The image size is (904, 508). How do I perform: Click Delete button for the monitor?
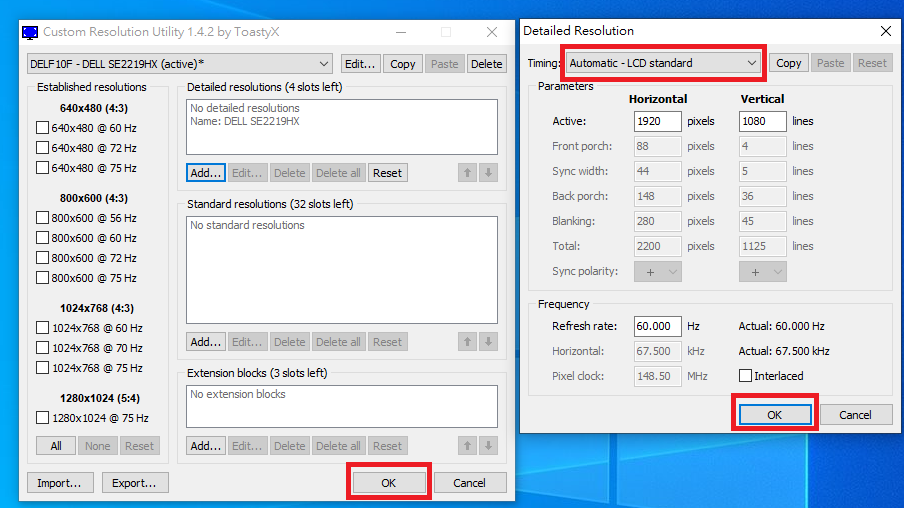click(x=487, y=63)
